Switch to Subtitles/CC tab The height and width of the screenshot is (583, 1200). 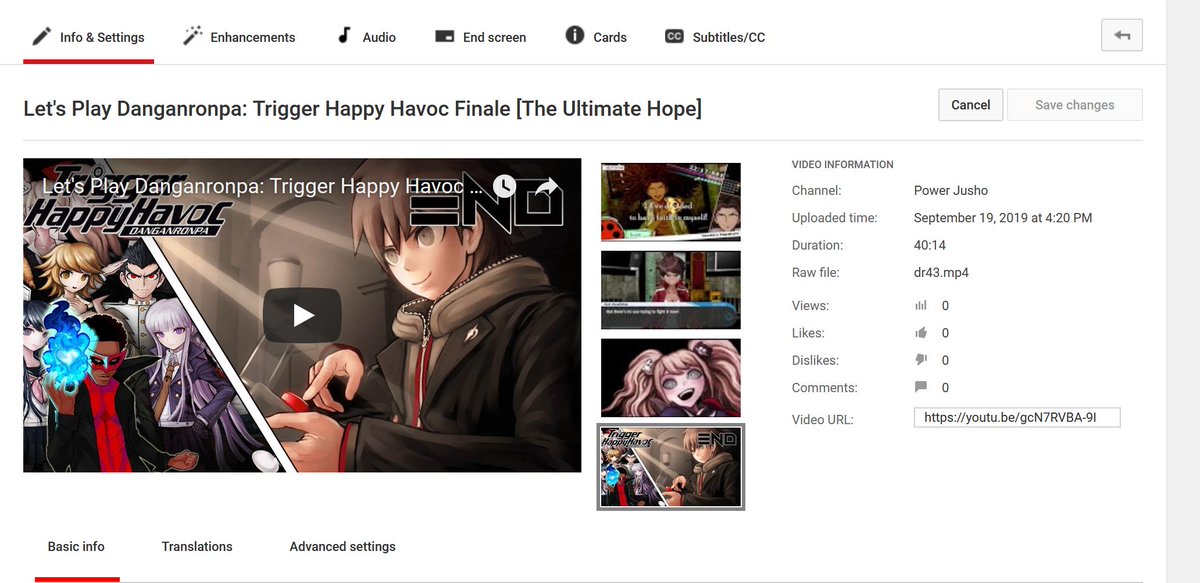715,37
